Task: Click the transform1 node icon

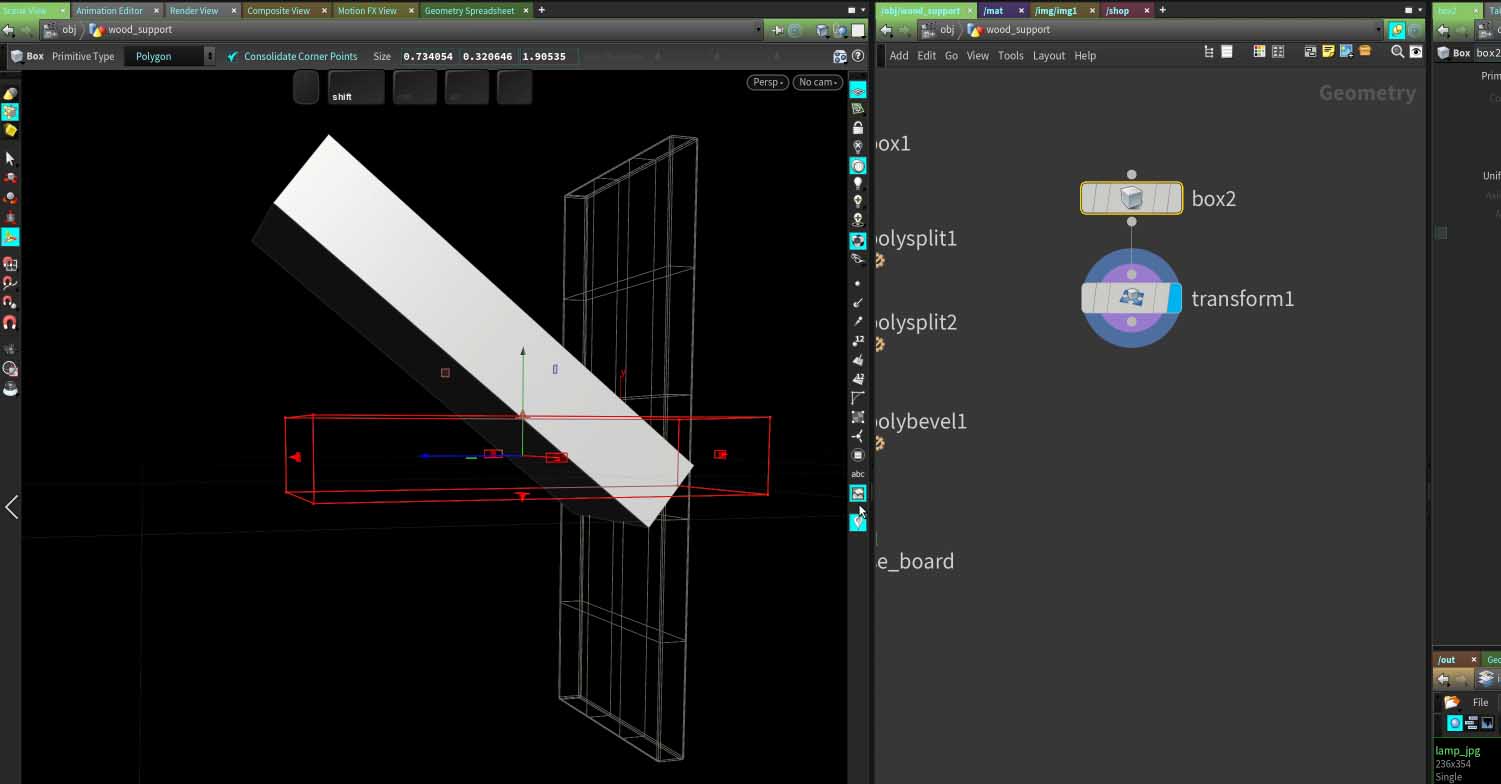Action: (1131, 298)
